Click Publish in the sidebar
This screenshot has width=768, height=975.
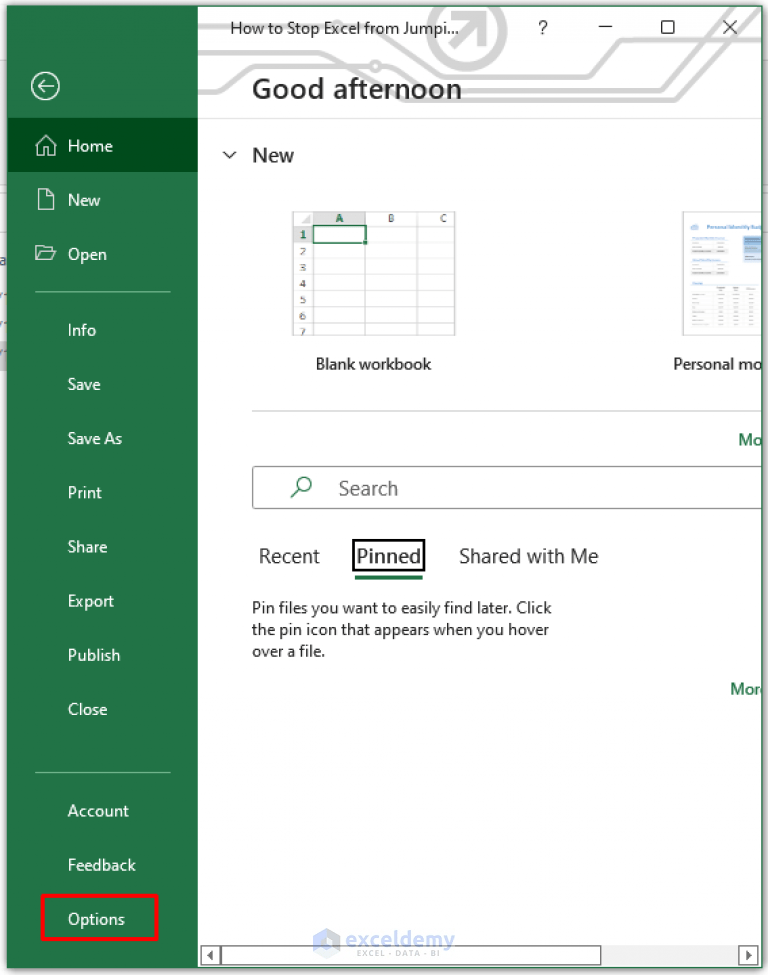[93, 655]
